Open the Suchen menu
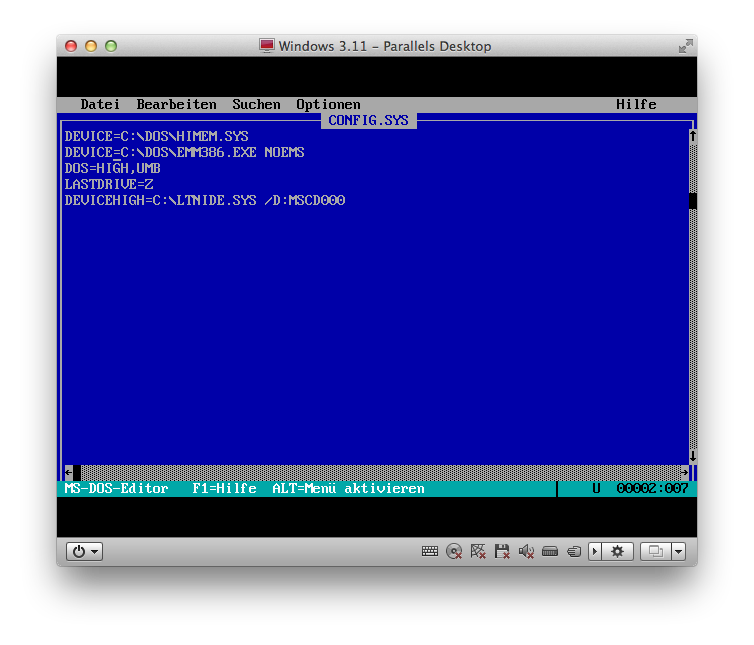754x645 pixels. 256,104
